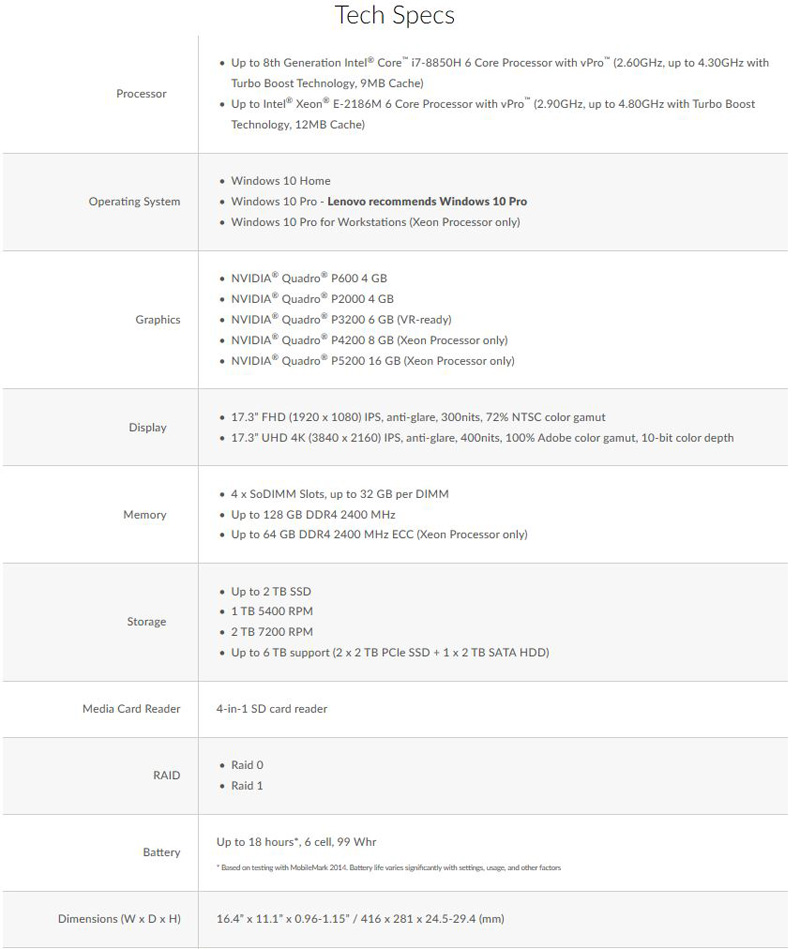Click the Windows 10 Home entry

pos(280,181)
